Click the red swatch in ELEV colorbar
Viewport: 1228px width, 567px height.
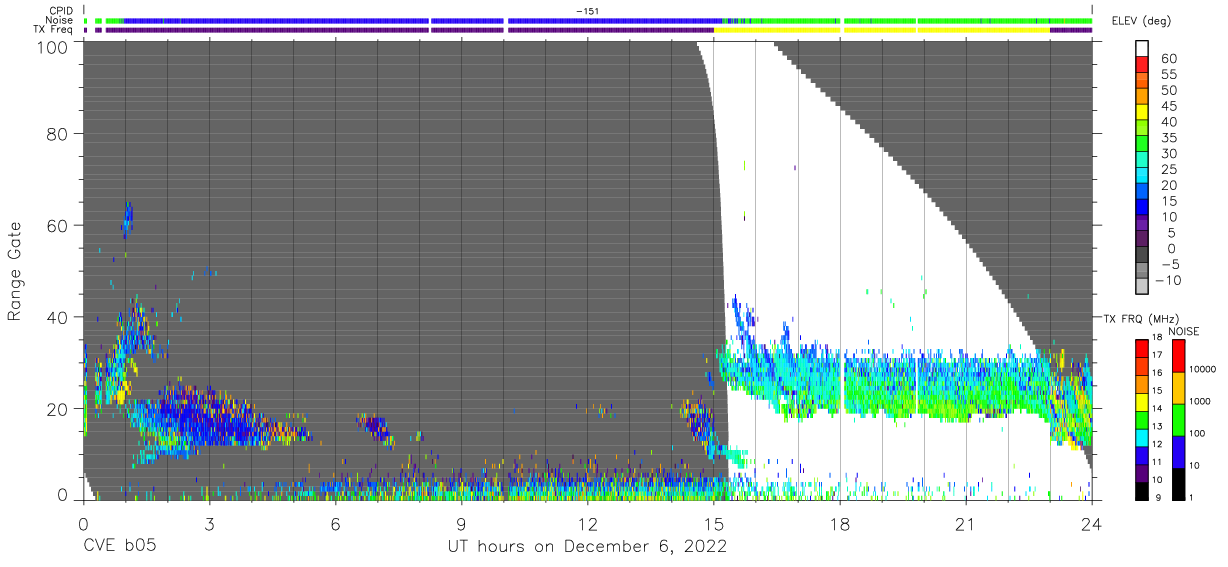pos(1141,64)
